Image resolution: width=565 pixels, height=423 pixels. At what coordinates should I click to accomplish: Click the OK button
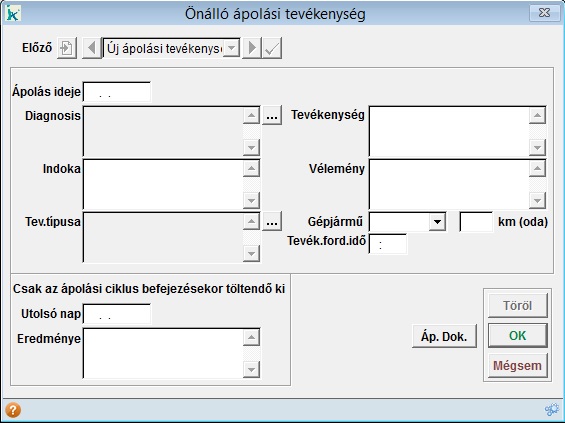pyautogui.click(x=518, y=335)
